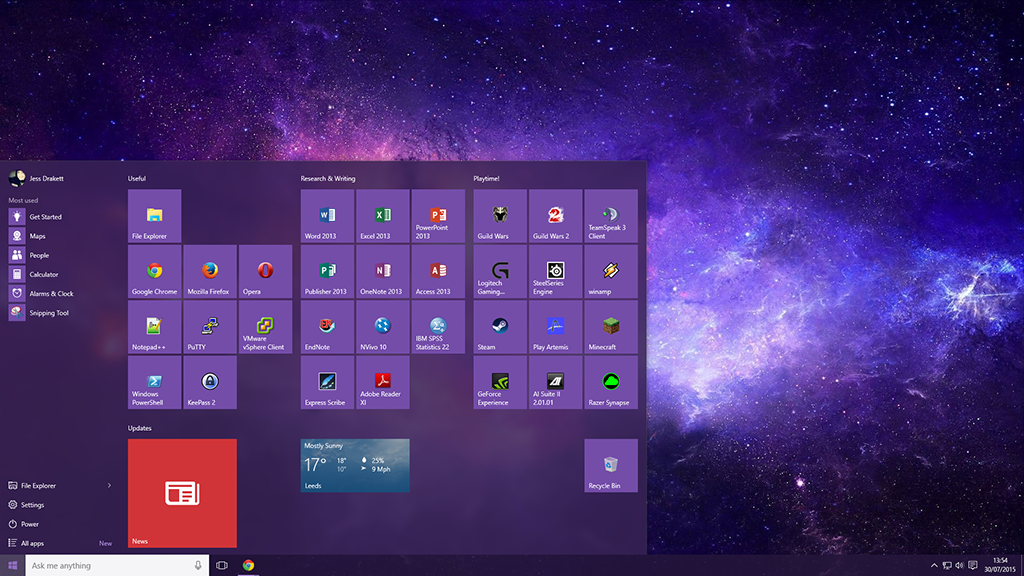Viewport: 1024px width, 576px height.
Task: Click the Playtime! group heading
Action: coord(487,178)
